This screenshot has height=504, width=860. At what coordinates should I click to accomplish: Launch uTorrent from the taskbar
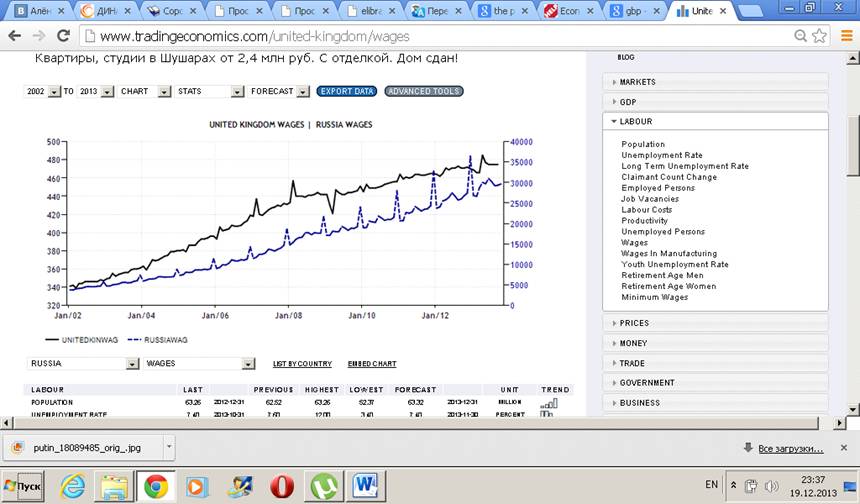coord(324,486)
